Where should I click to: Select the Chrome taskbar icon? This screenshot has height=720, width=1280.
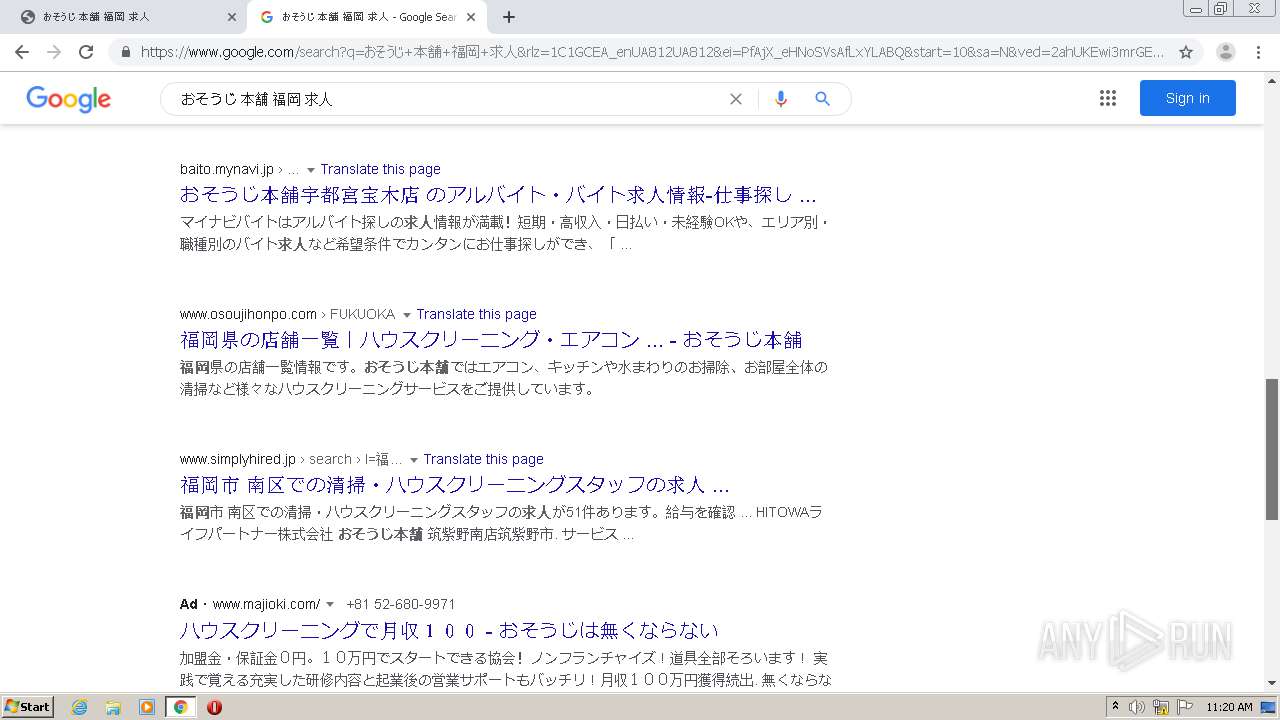180,707
